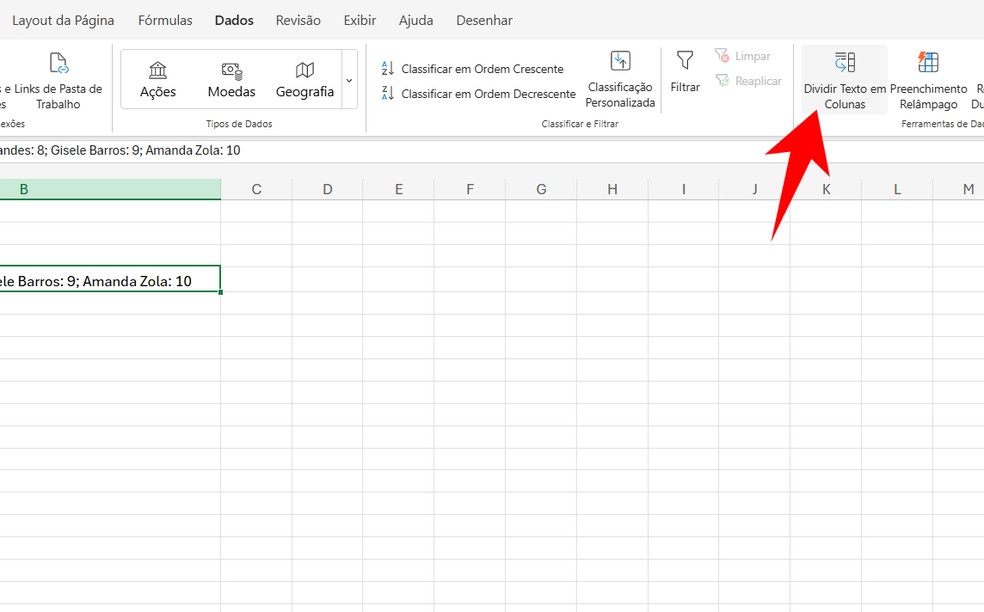The image size is (984, 612).
Task: Click Dividir Texto em Colunas
Action: click(x=844, y=80)
